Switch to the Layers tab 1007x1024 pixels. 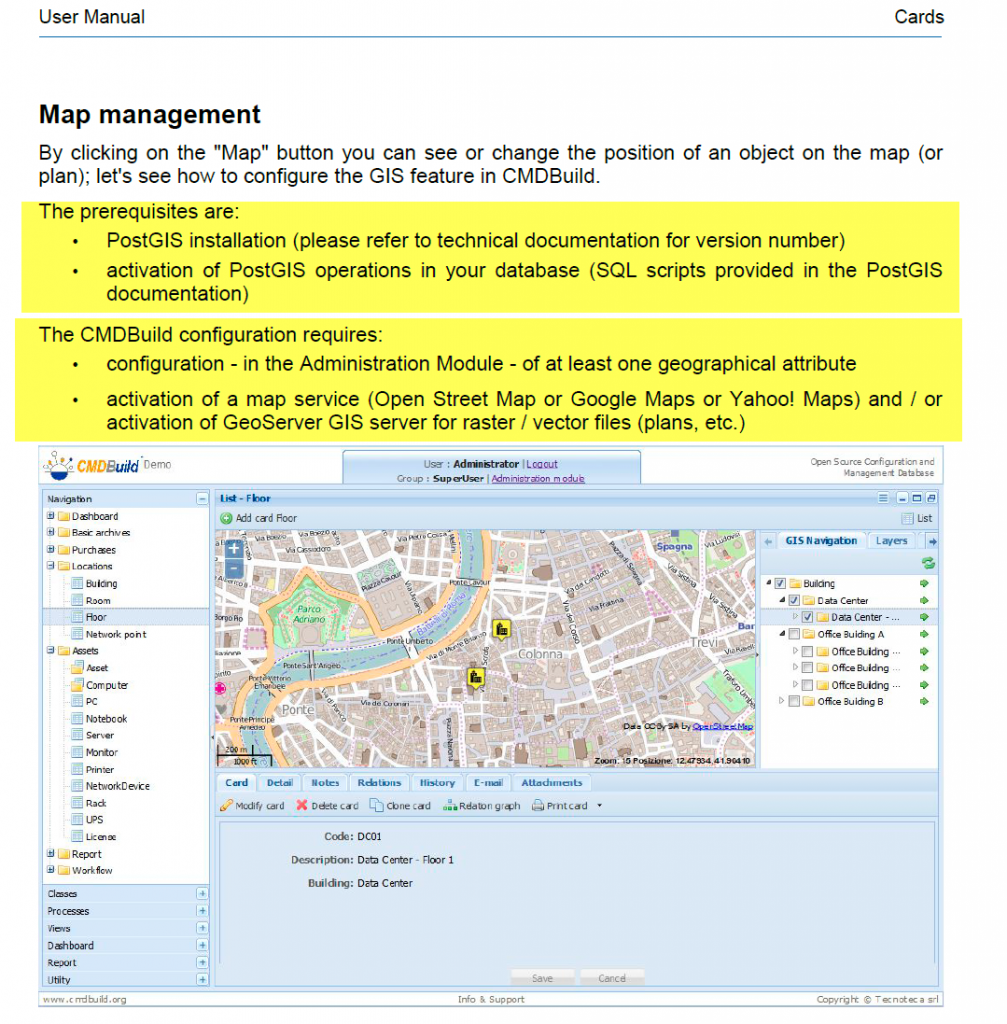tap(891, 540)
